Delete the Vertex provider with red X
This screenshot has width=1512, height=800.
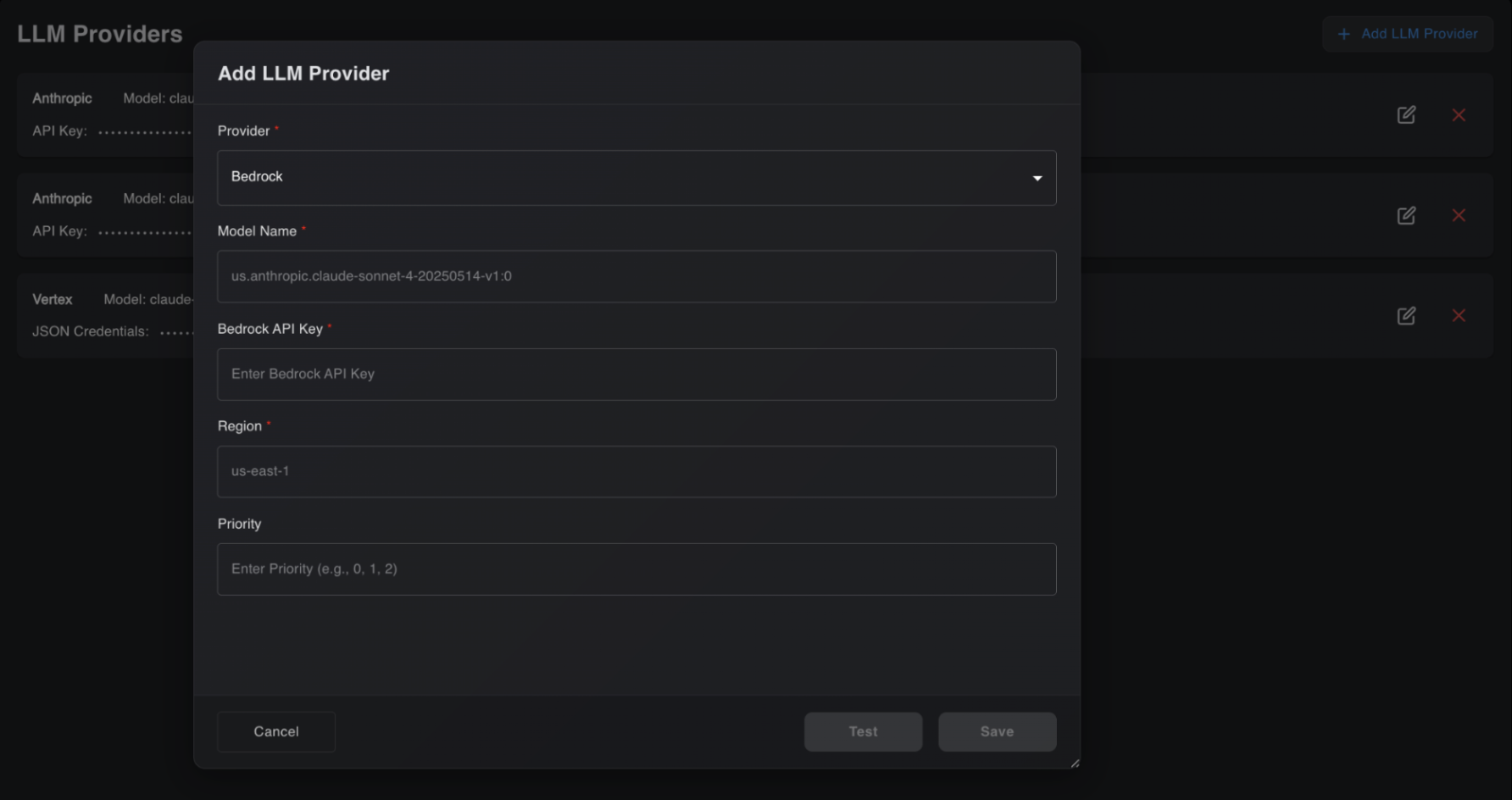[x=1459, y=315]
